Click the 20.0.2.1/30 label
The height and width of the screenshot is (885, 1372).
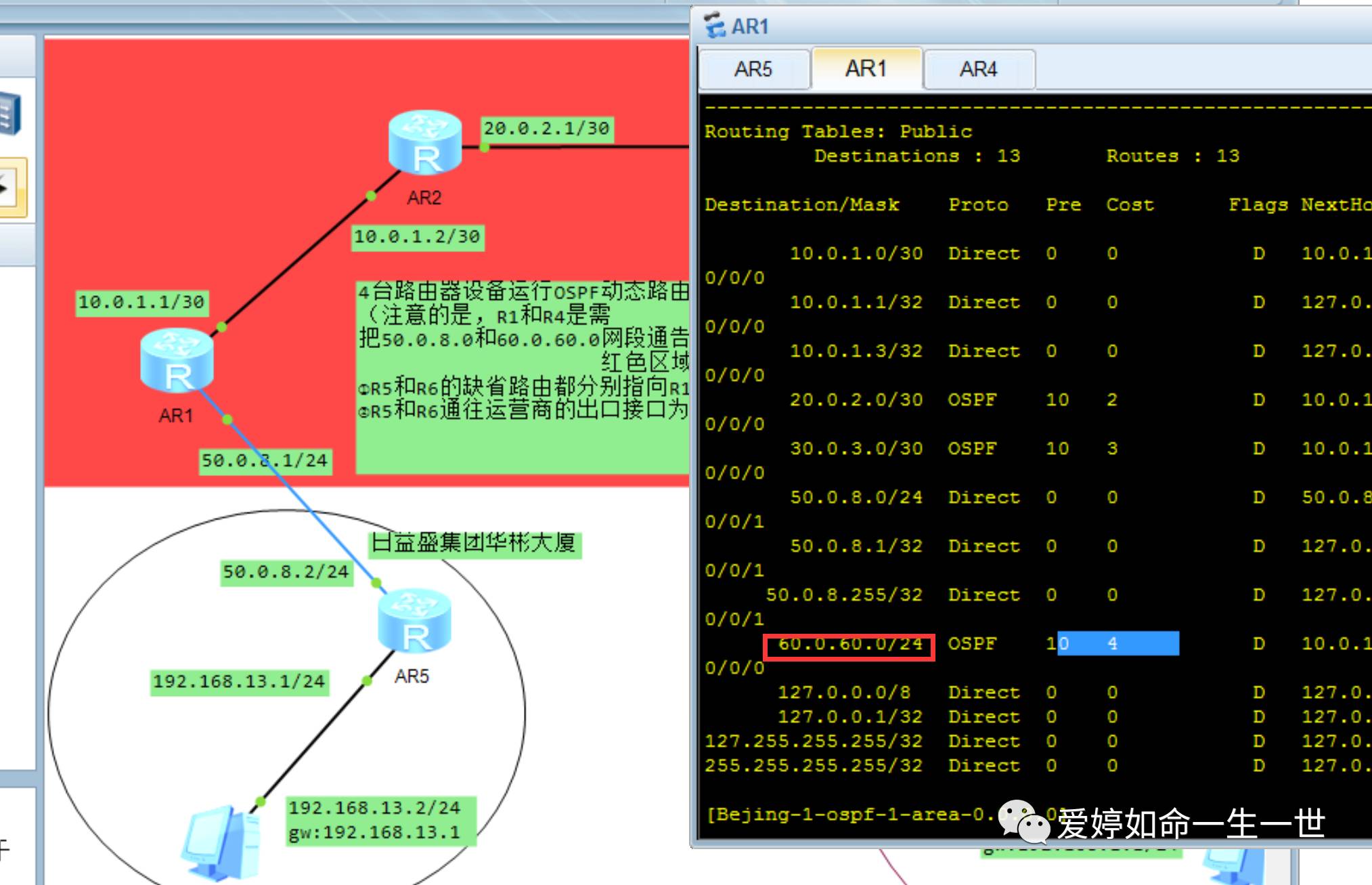point(546,129)
